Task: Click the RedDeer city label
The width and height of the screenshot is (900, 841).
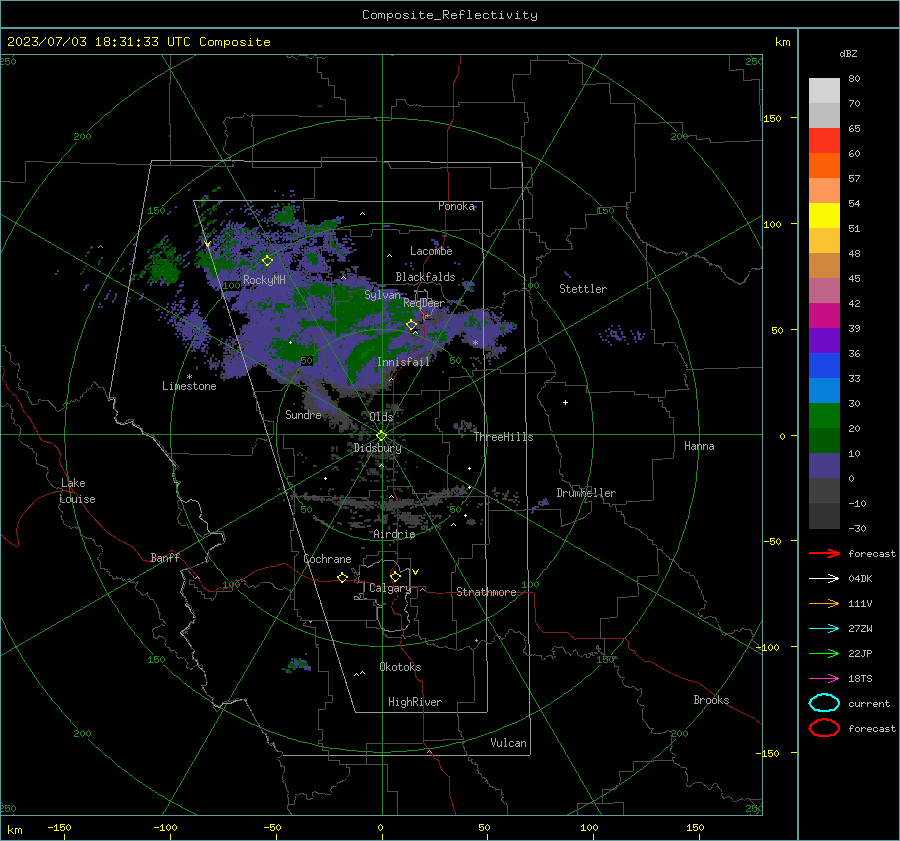Action: point(424,303)
